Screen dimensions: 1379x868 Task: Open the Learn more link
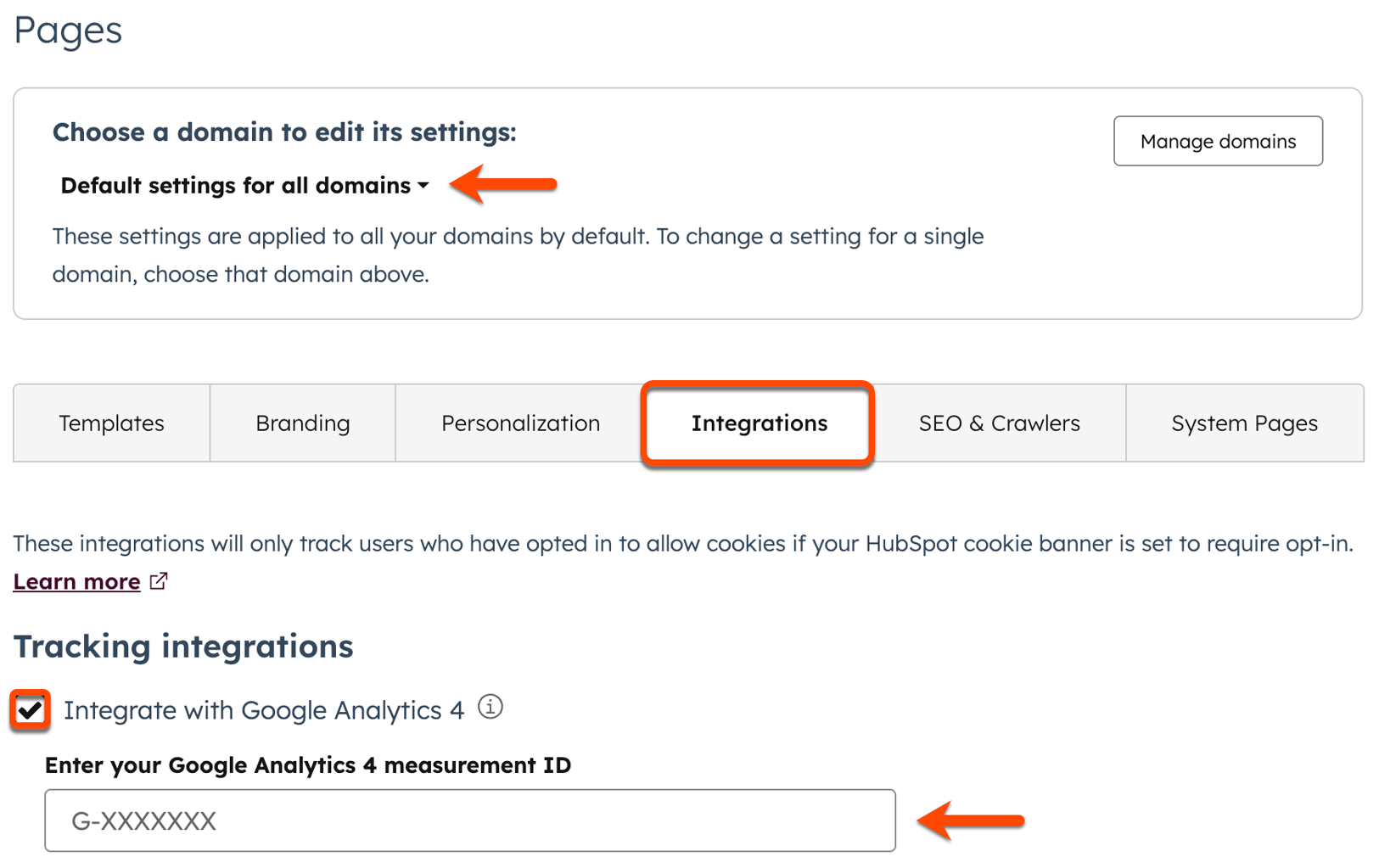pyautogui.click(x=76, y=581)
